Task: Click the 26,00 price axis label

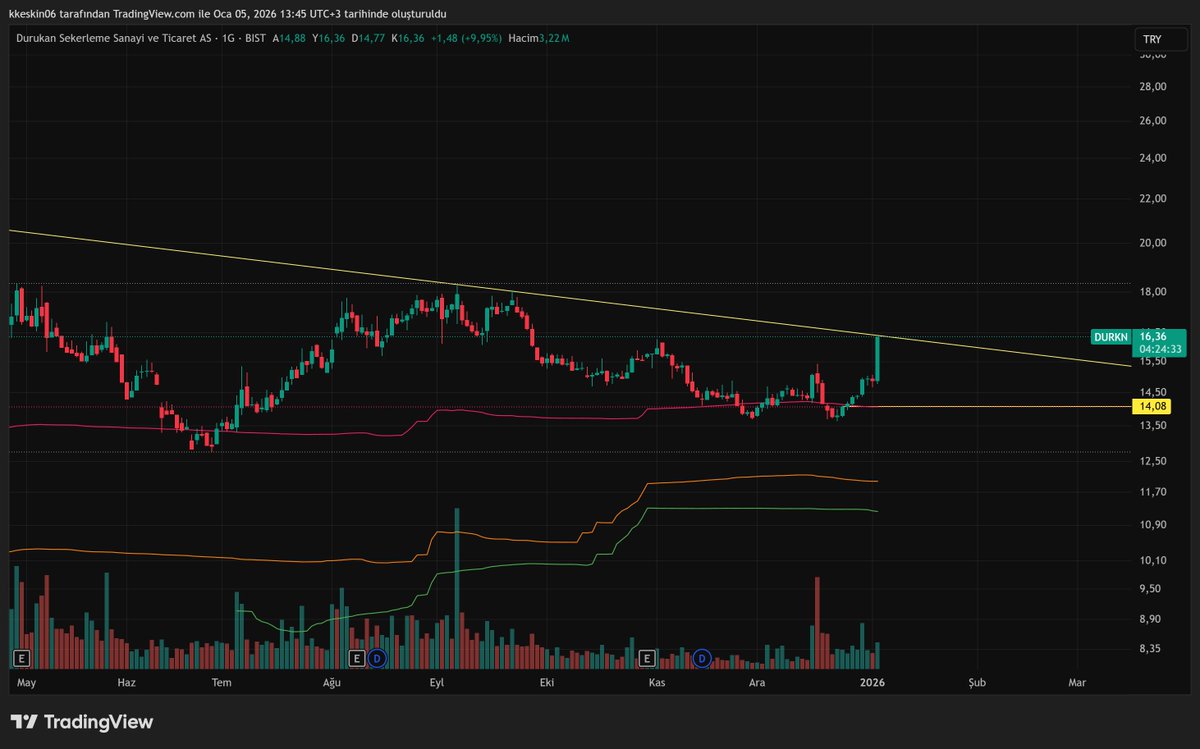Action: coord(1153,121)
